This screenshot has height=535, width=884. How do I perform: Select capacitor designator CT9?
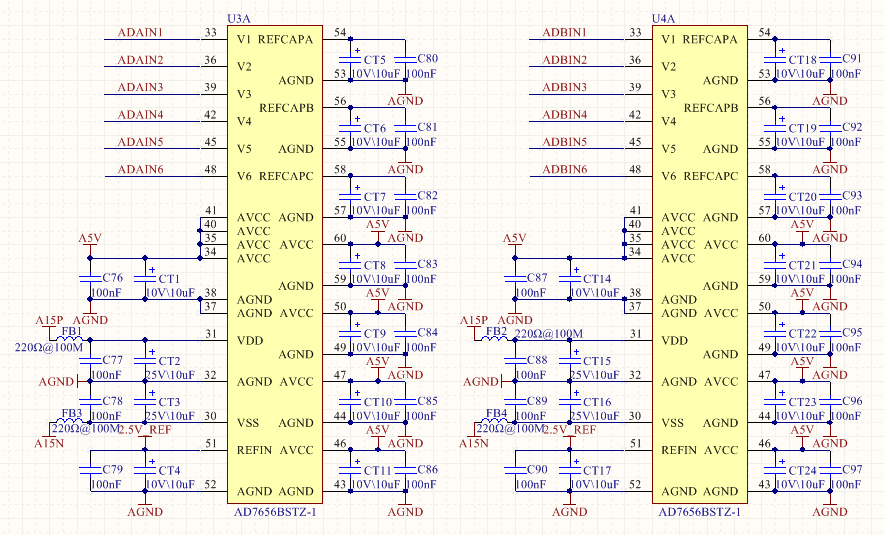[x=375, y=334]
